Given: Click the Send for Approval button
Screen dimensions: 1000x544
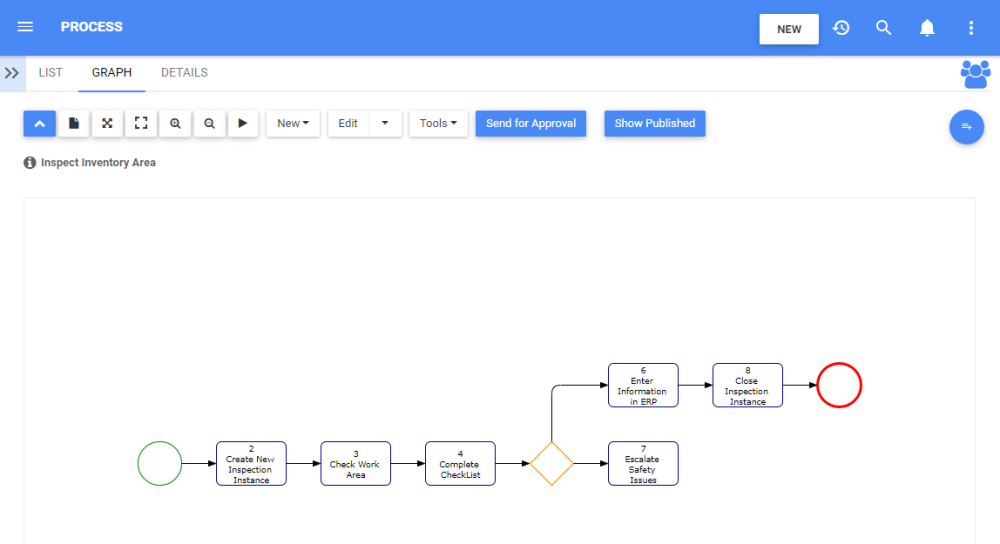Looking at the screenshot, I should tap(530, 123).
